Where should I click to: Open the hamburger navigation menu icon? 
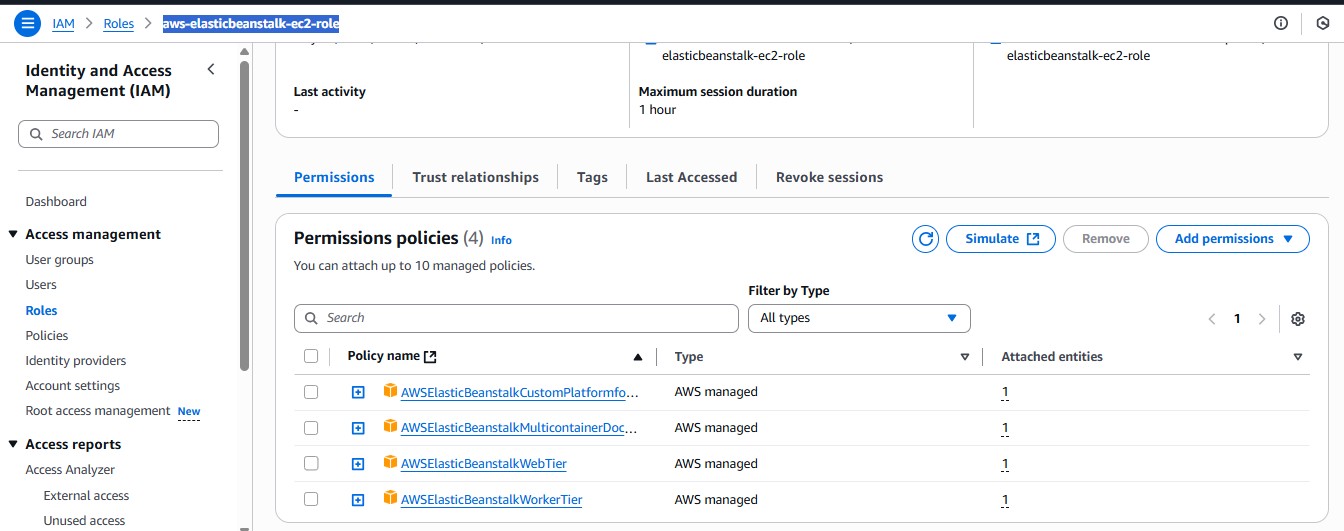pos(28,23)
